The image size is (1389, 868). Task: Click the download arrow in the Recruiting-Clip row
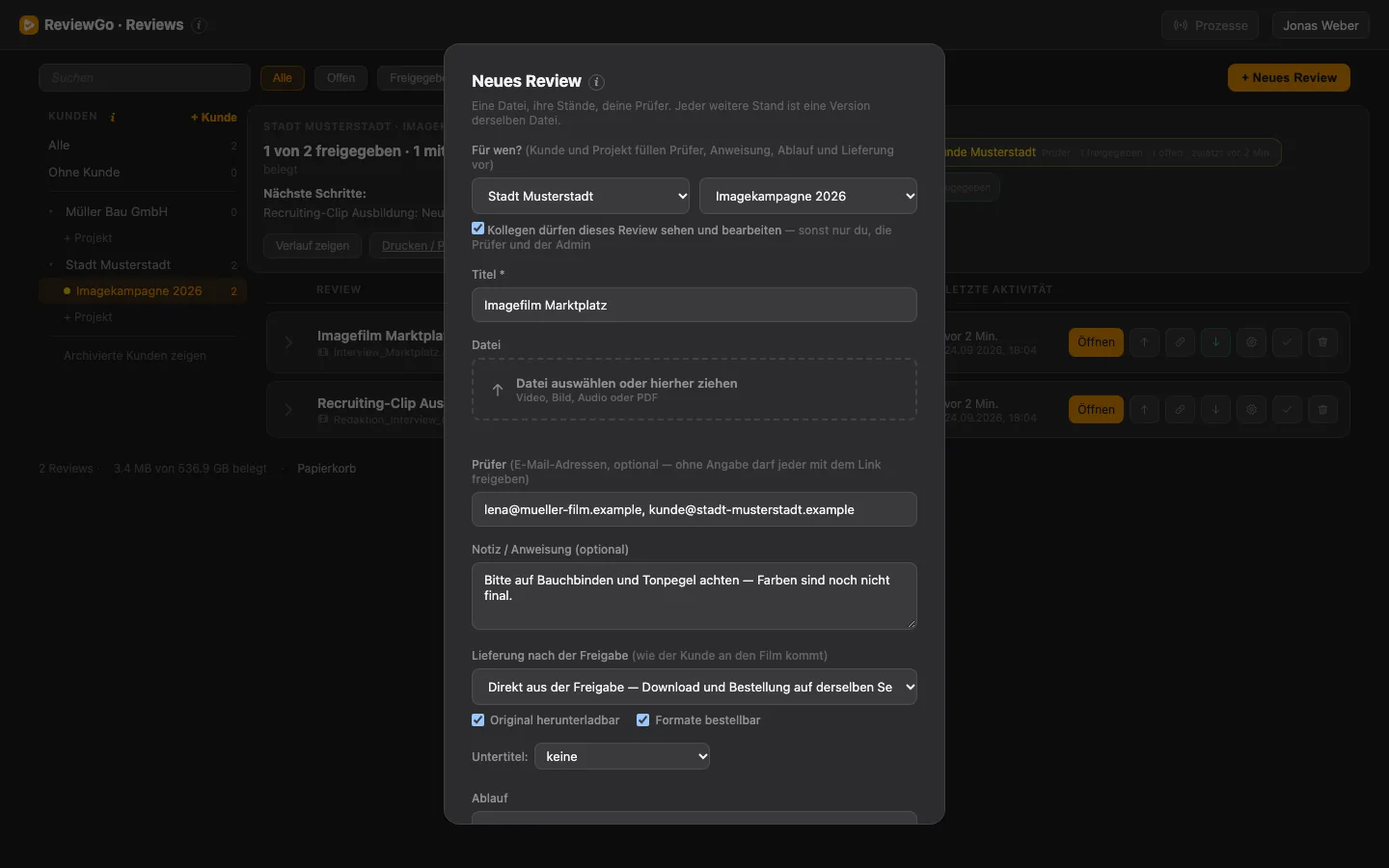(x=1215, y=410)
